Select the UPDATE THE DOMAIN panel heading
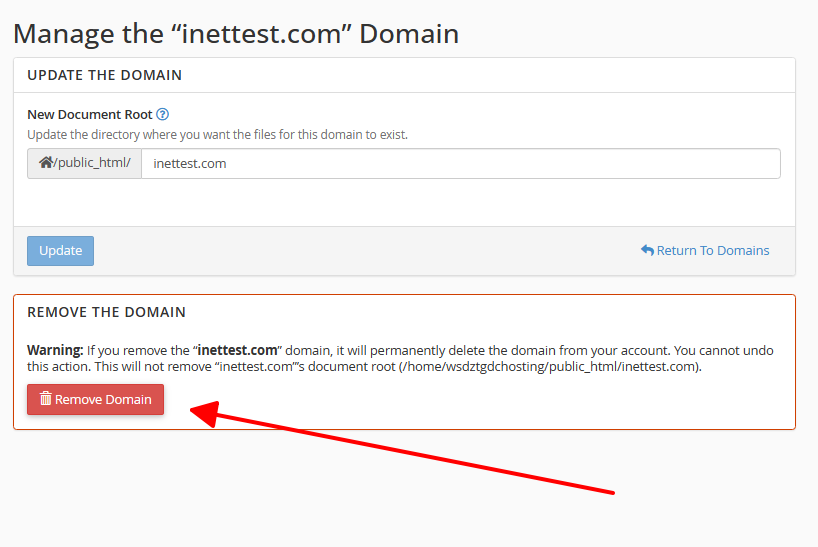The image size is (818, 547). 104,75
